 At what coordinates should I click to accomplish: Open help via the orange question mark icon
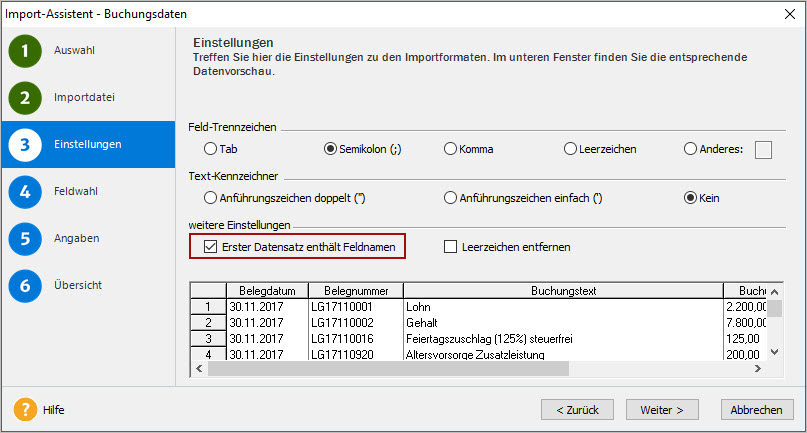click(25, 410)
